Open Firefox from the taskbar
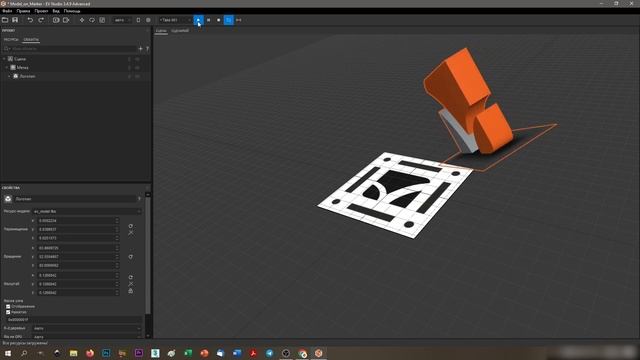The image size is (640, 360). tap(90, 353)
